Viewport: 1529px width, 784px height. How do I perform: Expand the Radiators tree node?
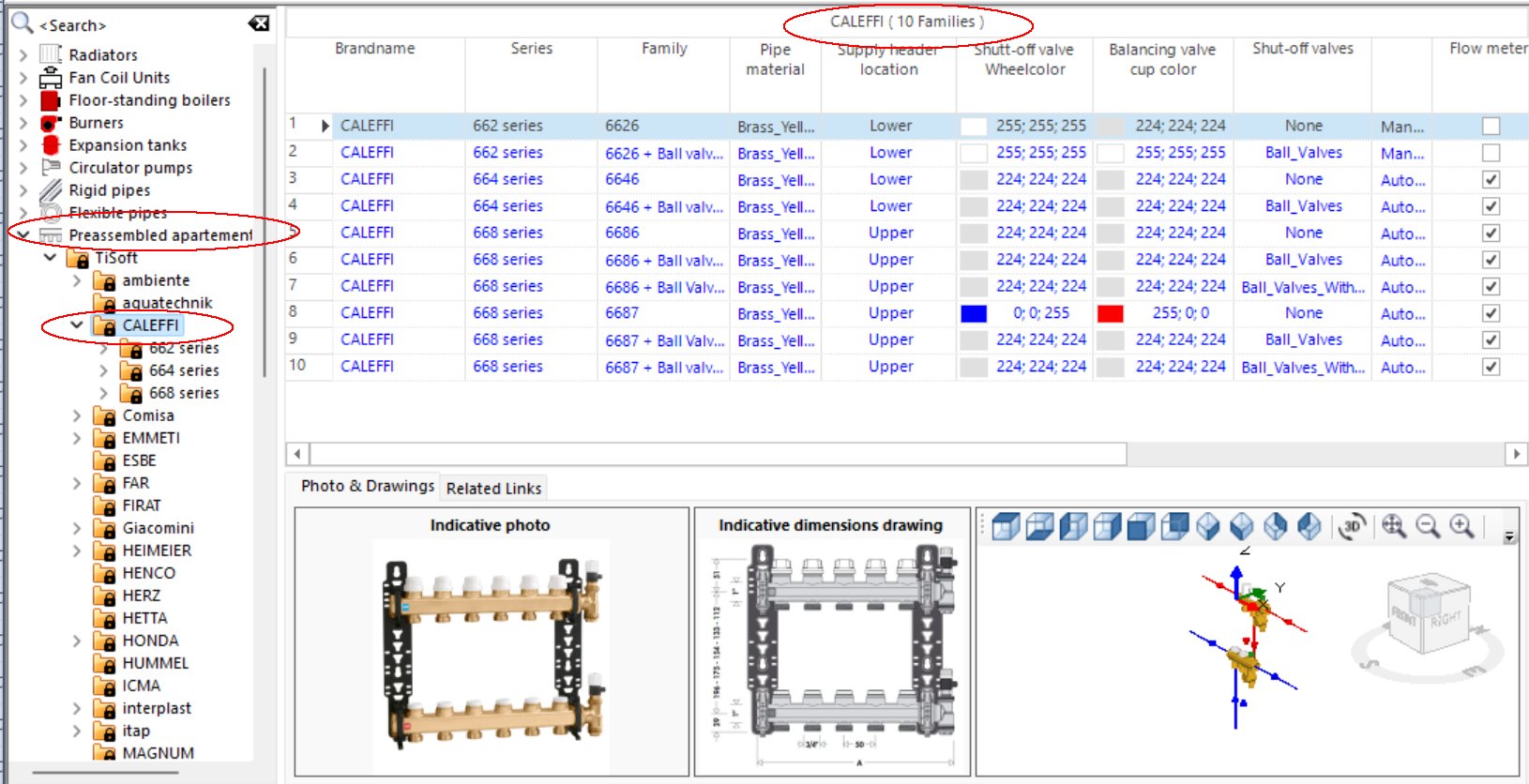point(23,55)
